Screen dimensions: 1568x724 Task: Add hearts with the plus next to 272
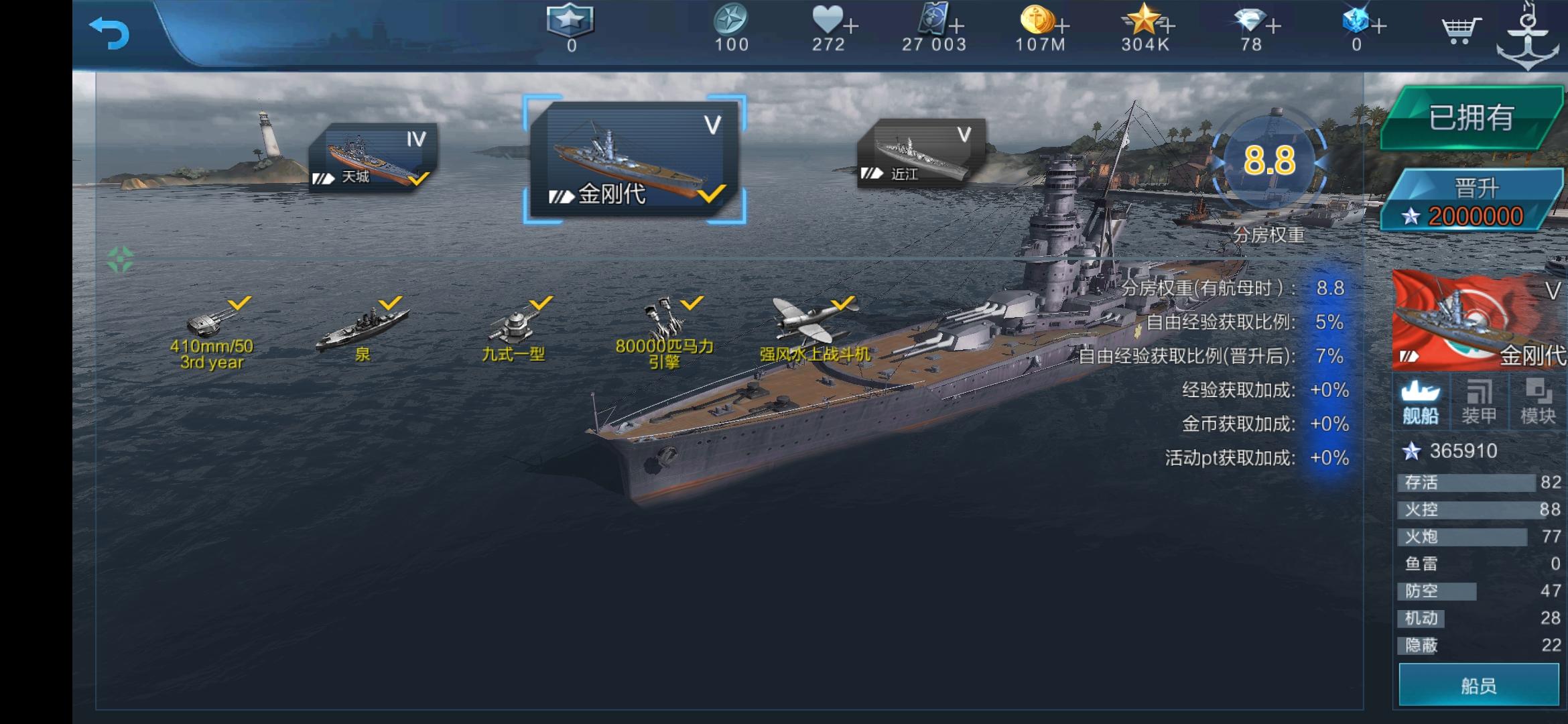coord(851,25)
